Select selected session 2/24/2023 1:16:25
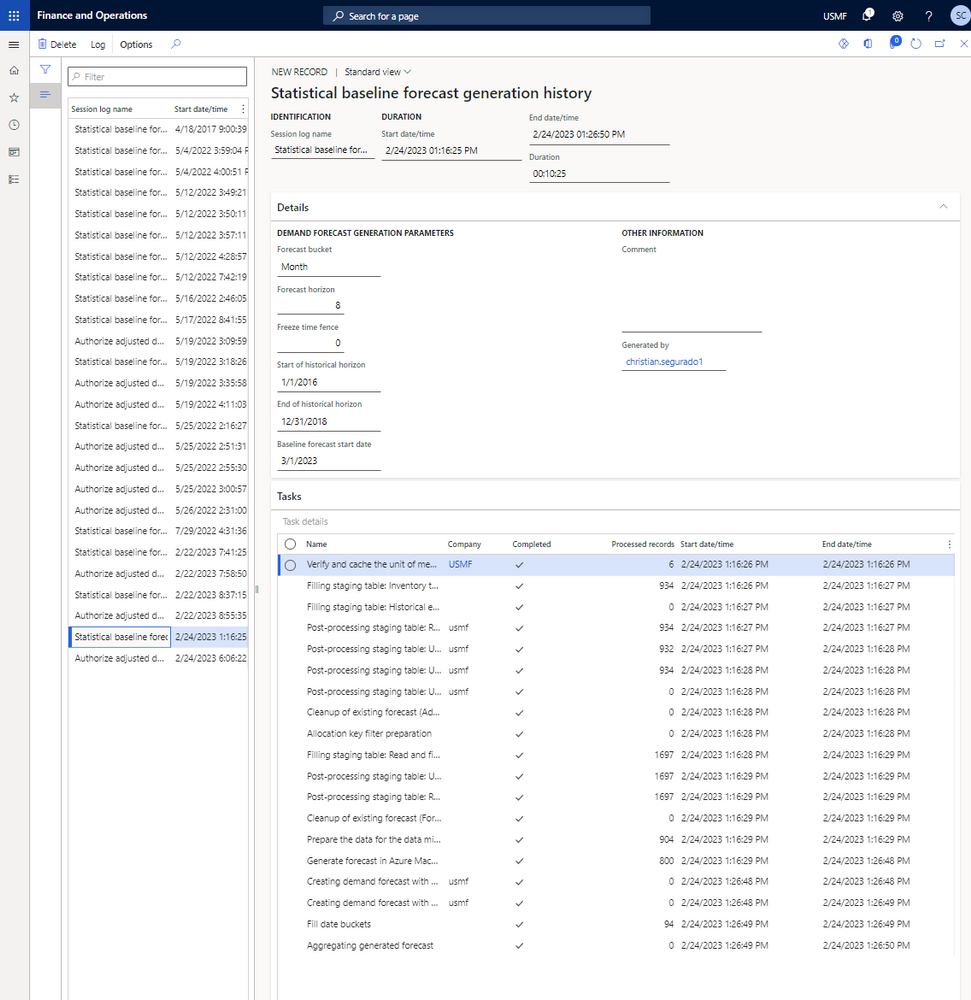Image resolution: width=971 pixels, height=1000 pixels. [x=158, y=637]
